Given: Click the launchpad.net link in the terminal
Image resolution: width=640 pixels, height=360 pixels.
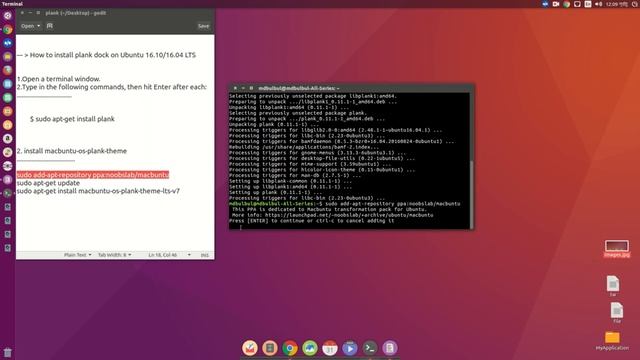Looking at the screenshot, I should click(349, 215).
